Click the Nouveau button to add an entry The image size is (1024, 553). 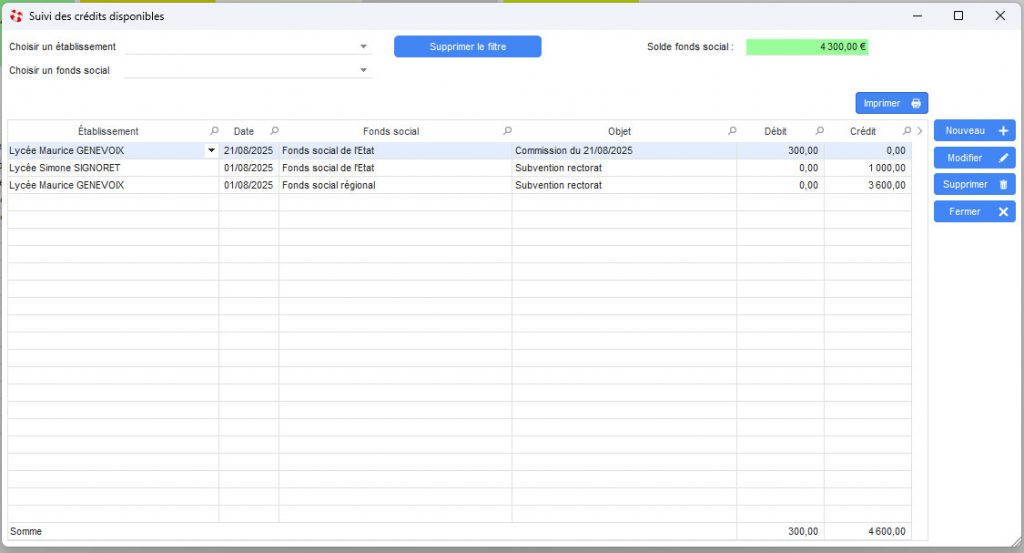(x=974, y=131)
